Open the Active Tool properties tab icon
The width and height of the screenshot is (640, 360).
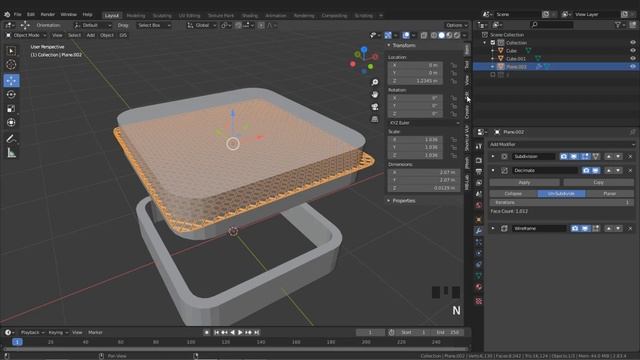(479, 146)
